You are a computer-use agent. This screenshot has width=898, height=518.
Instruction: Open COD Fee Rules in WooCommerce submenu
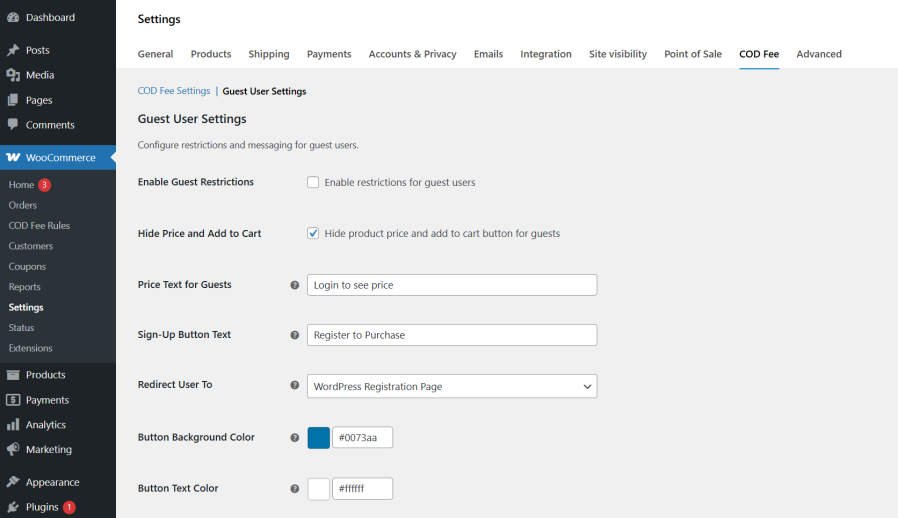click(x=39, y=226)
